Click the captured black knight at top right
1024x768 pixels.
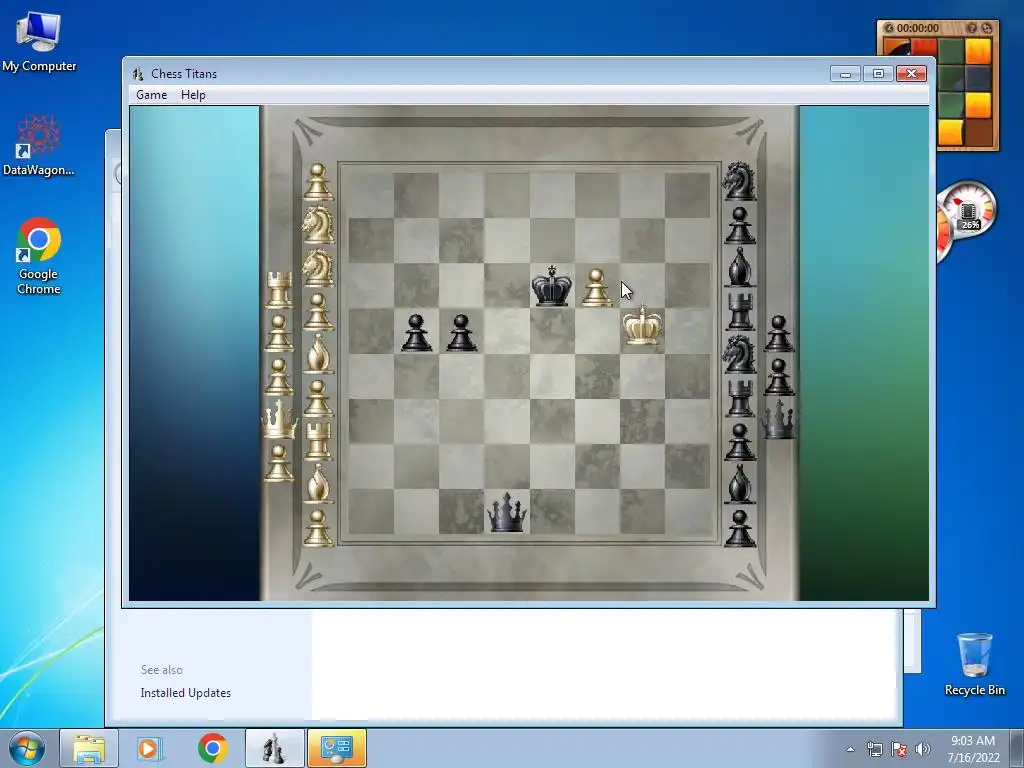pos(739,181)
